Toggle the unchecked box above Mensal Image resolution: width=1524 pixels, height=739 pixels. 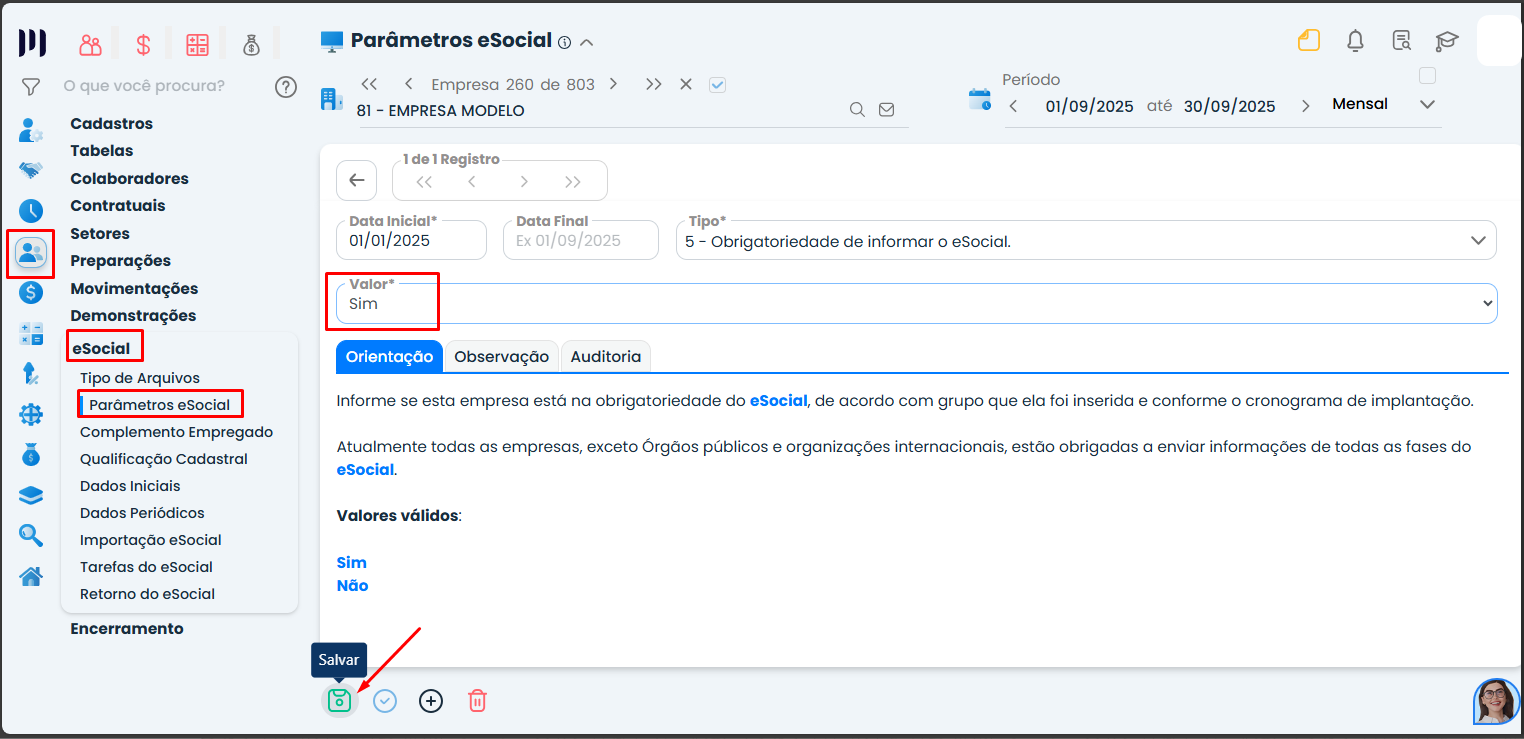point(1427,76)
